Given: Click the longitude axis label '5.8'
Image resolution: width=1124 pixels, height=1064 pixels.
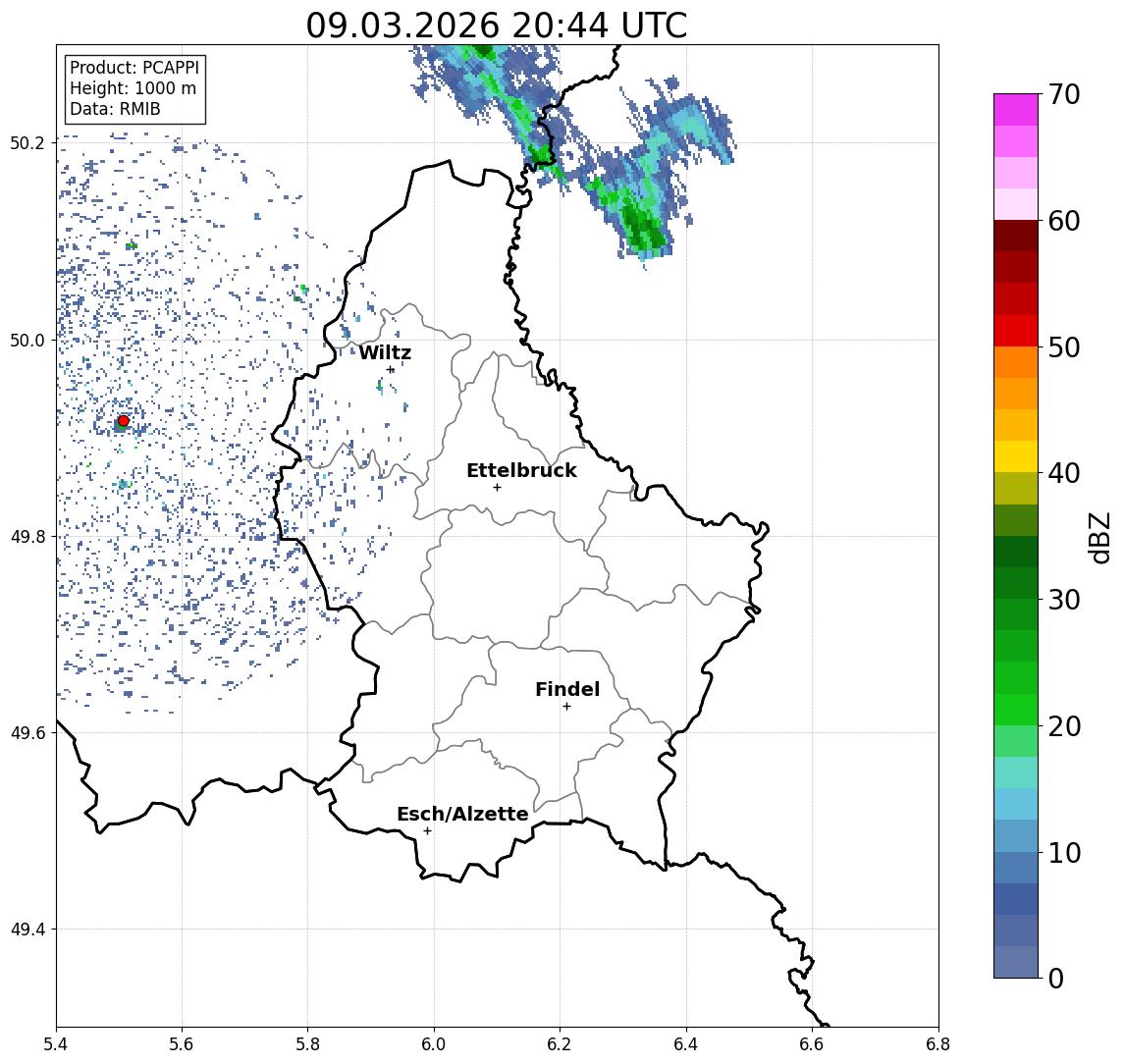Looking at the screenshot, I should click(308, 1044).
